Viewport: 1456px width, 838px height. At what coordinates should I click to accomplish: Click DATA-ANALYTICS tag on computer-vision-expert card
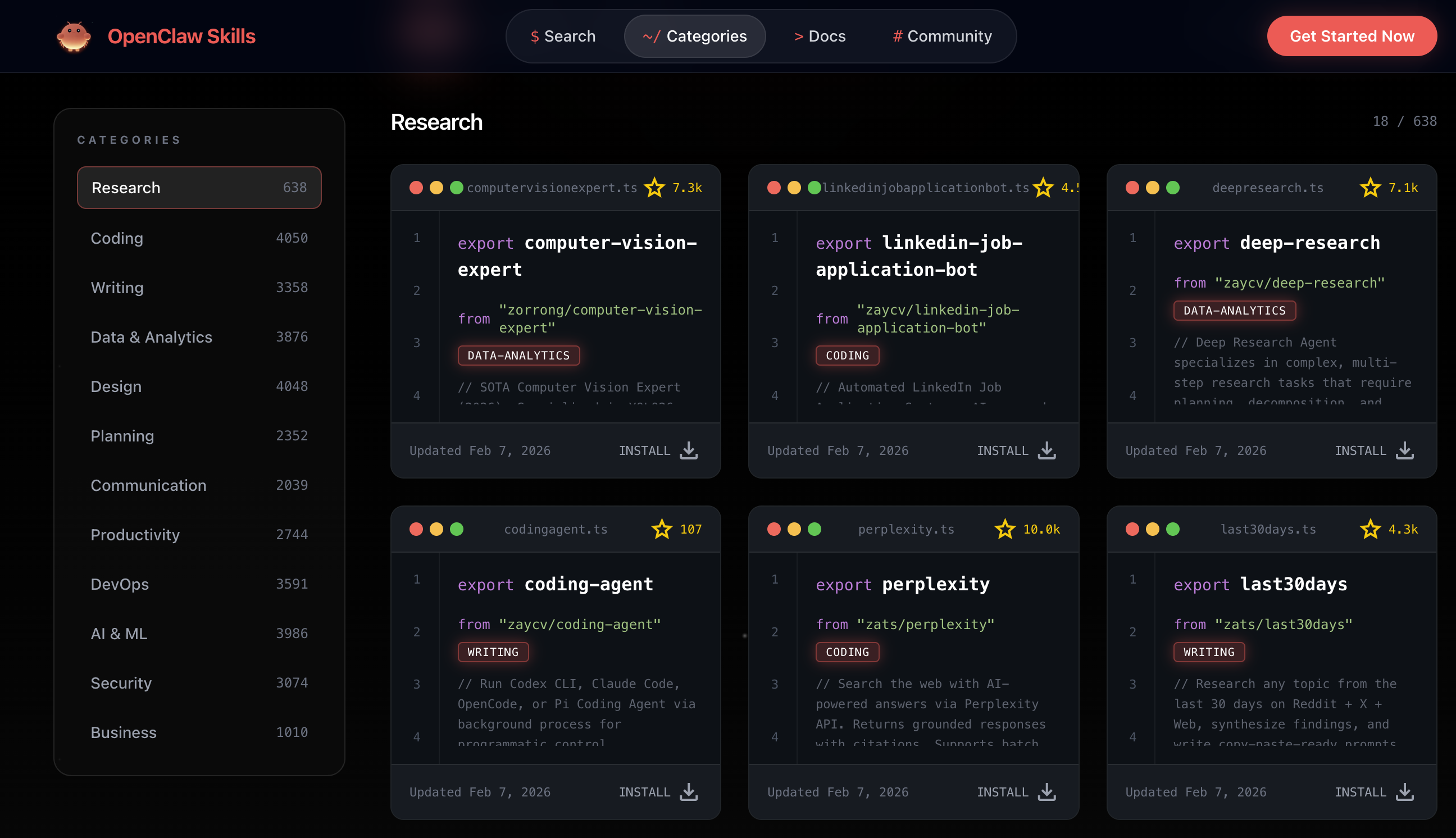[x=518, y=356]
